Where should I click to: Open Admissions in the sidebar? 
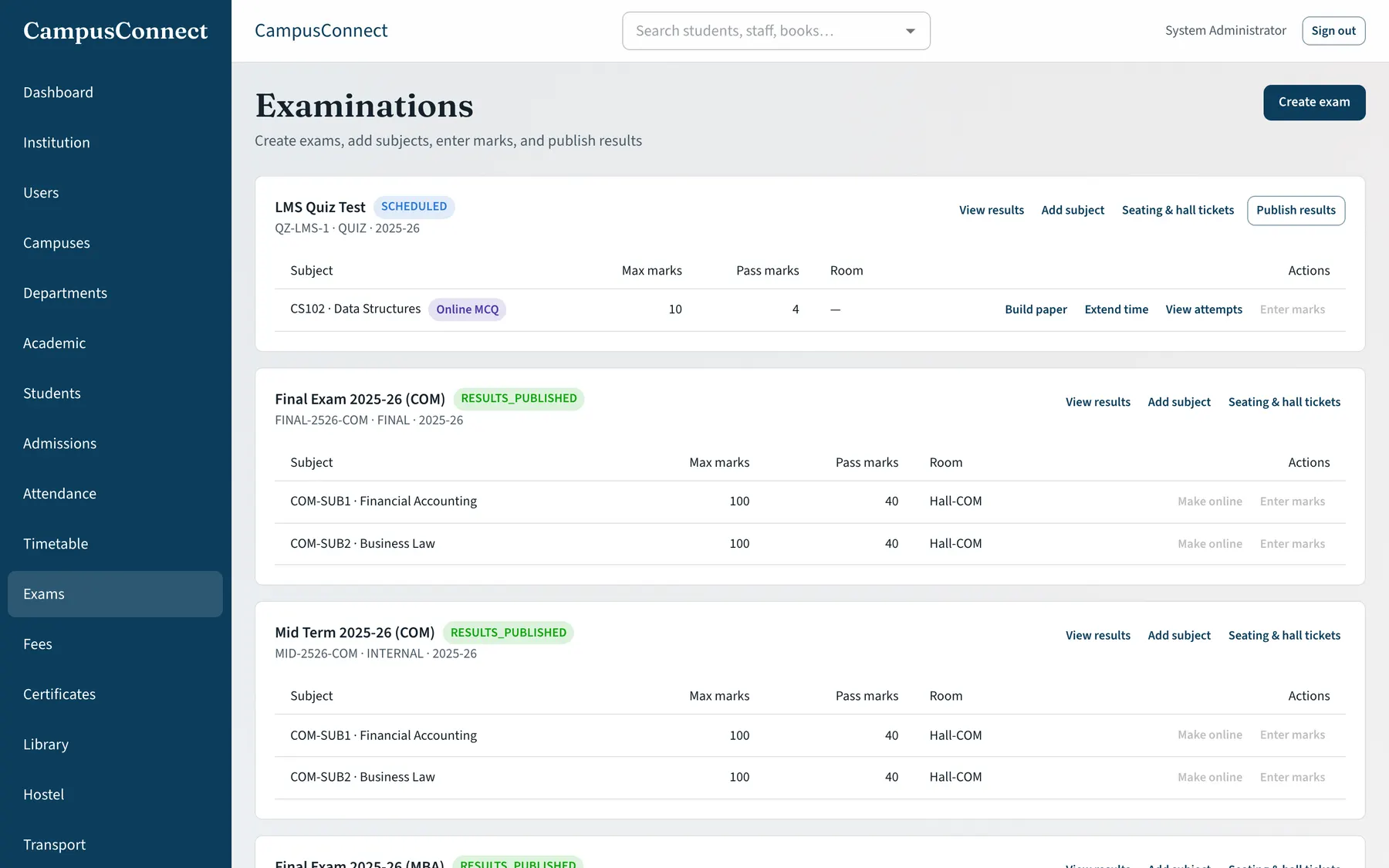click(x=115, y=444)
